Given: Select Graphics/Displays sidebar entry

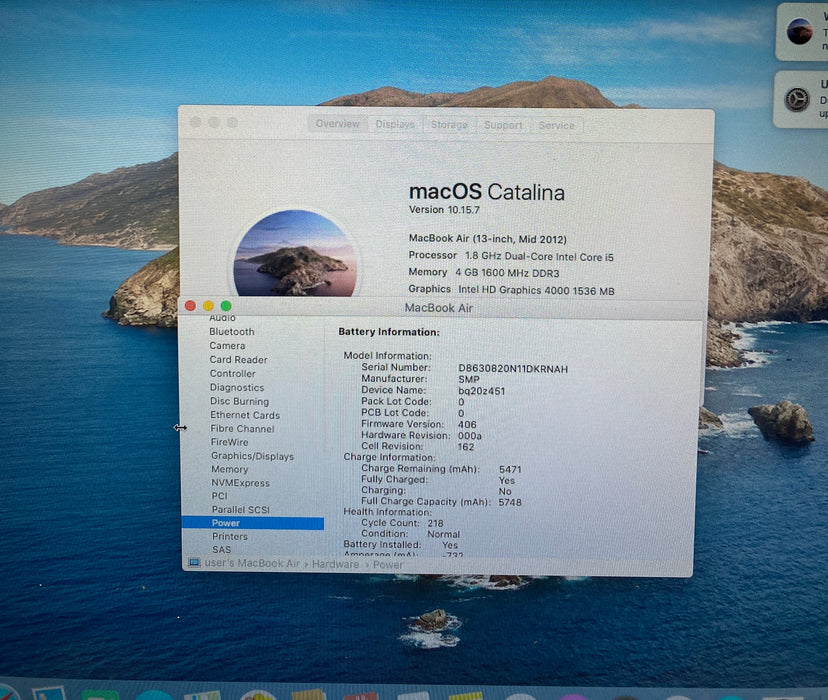Looking at the screenshot, I should [252, 456].
